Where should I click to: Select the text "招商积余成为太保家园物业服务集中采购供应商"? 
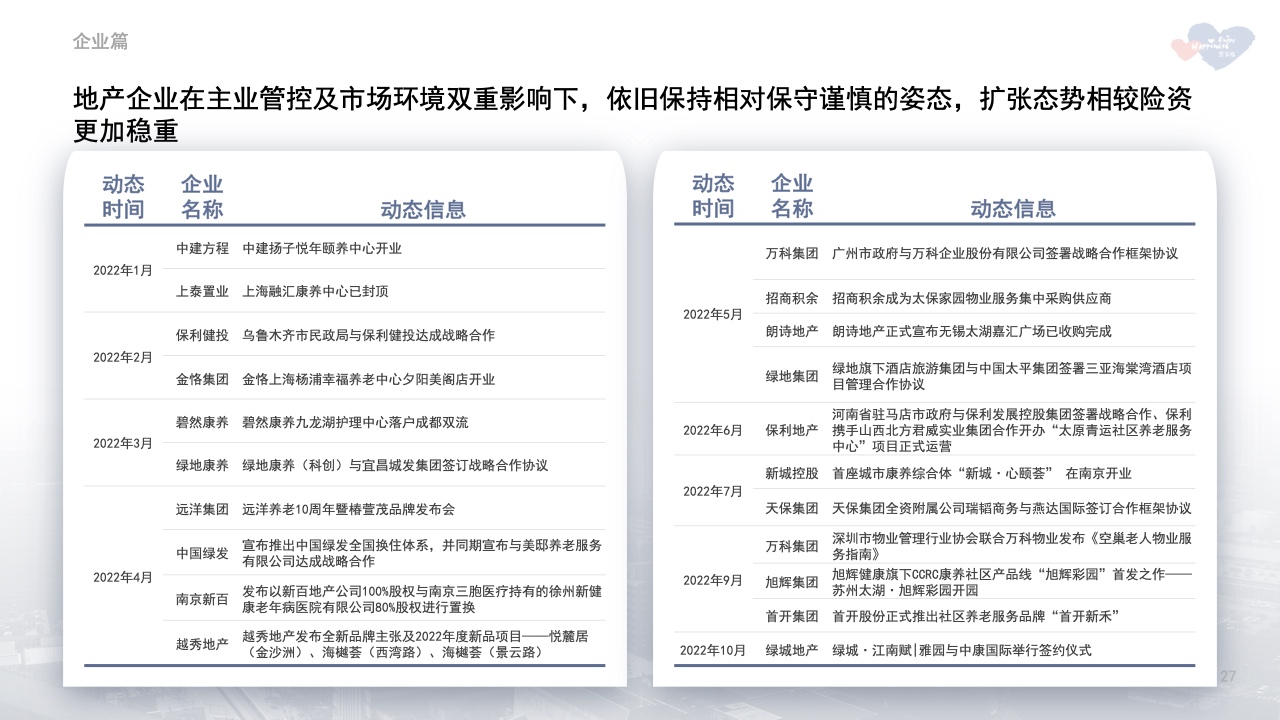pos(971,298)
